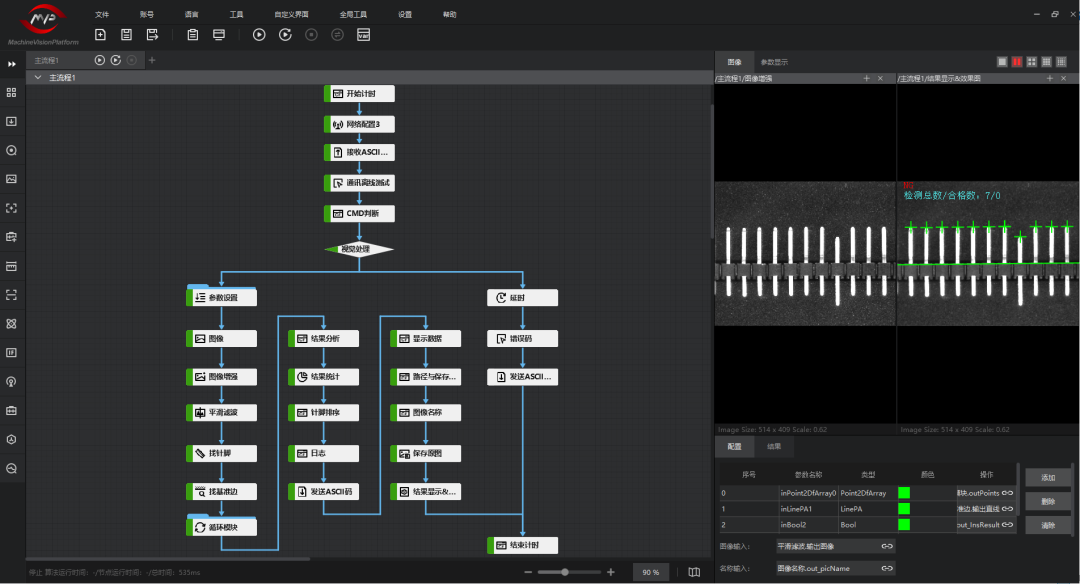The width and height of the screenshot is (1080, 584).
Task: Click the new solution file icon
Action: 100,35
